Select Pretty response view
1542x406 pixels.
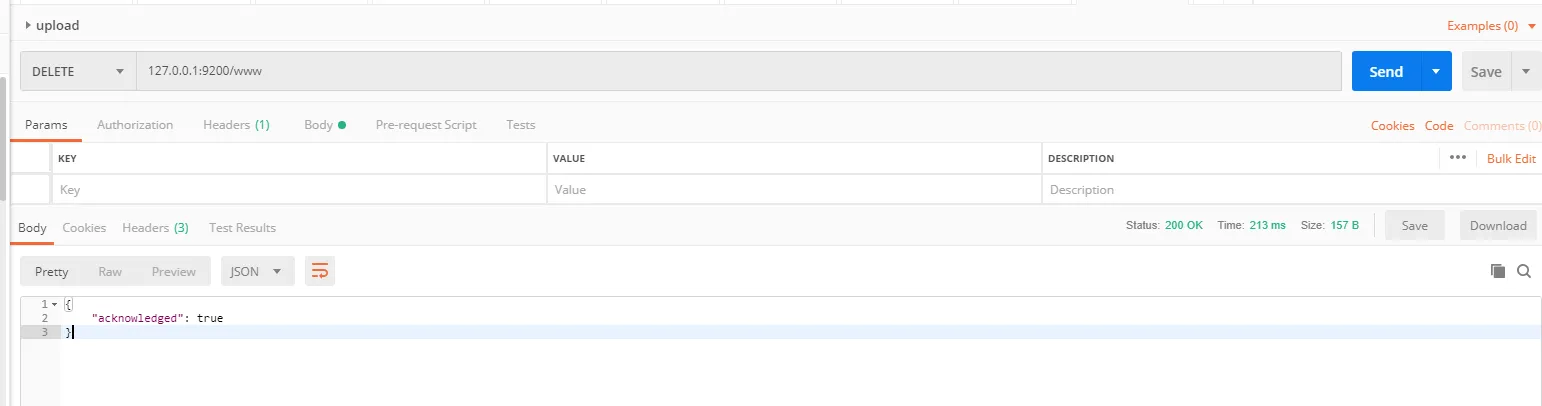click(52, 271)
